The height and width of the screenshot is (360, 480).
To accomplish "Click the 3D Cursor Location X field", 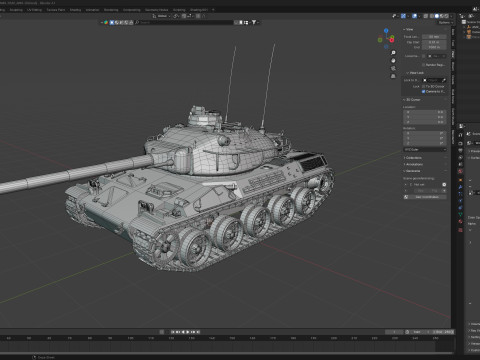I will tap(424, 112).
